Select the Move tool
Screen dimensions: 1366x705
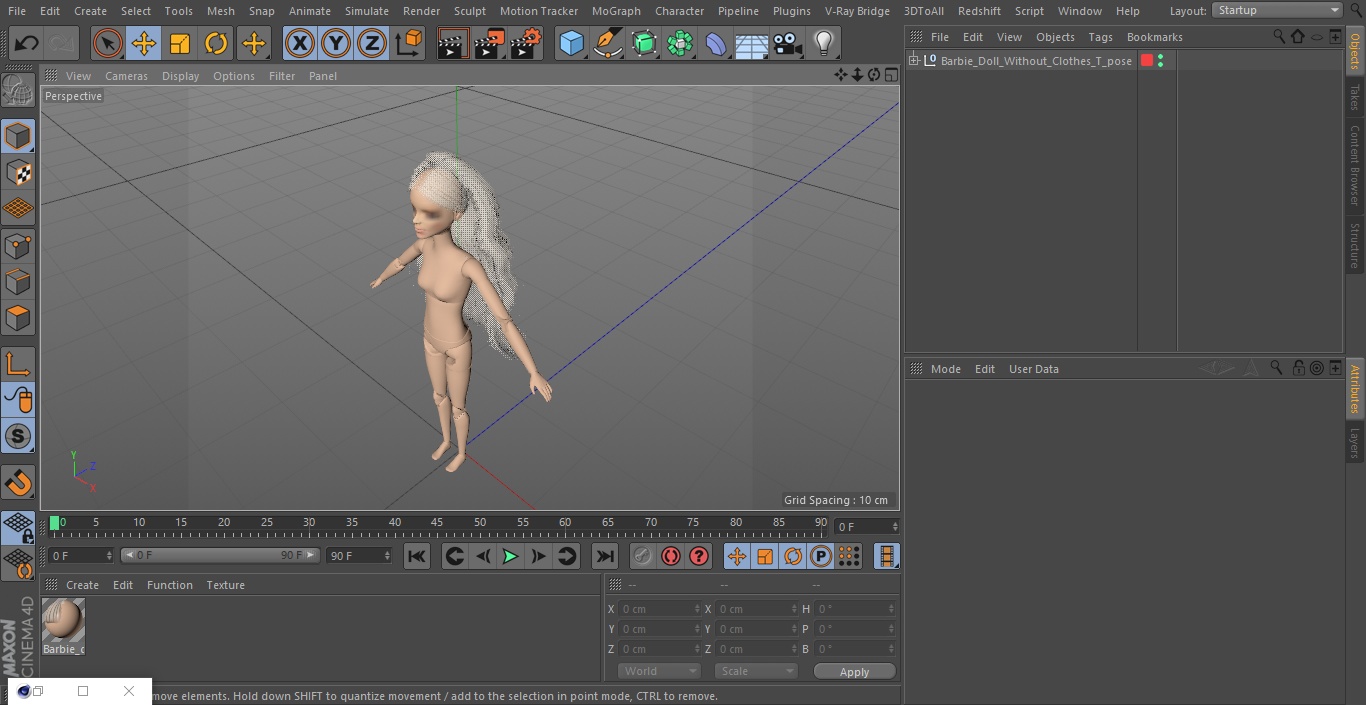144,43
